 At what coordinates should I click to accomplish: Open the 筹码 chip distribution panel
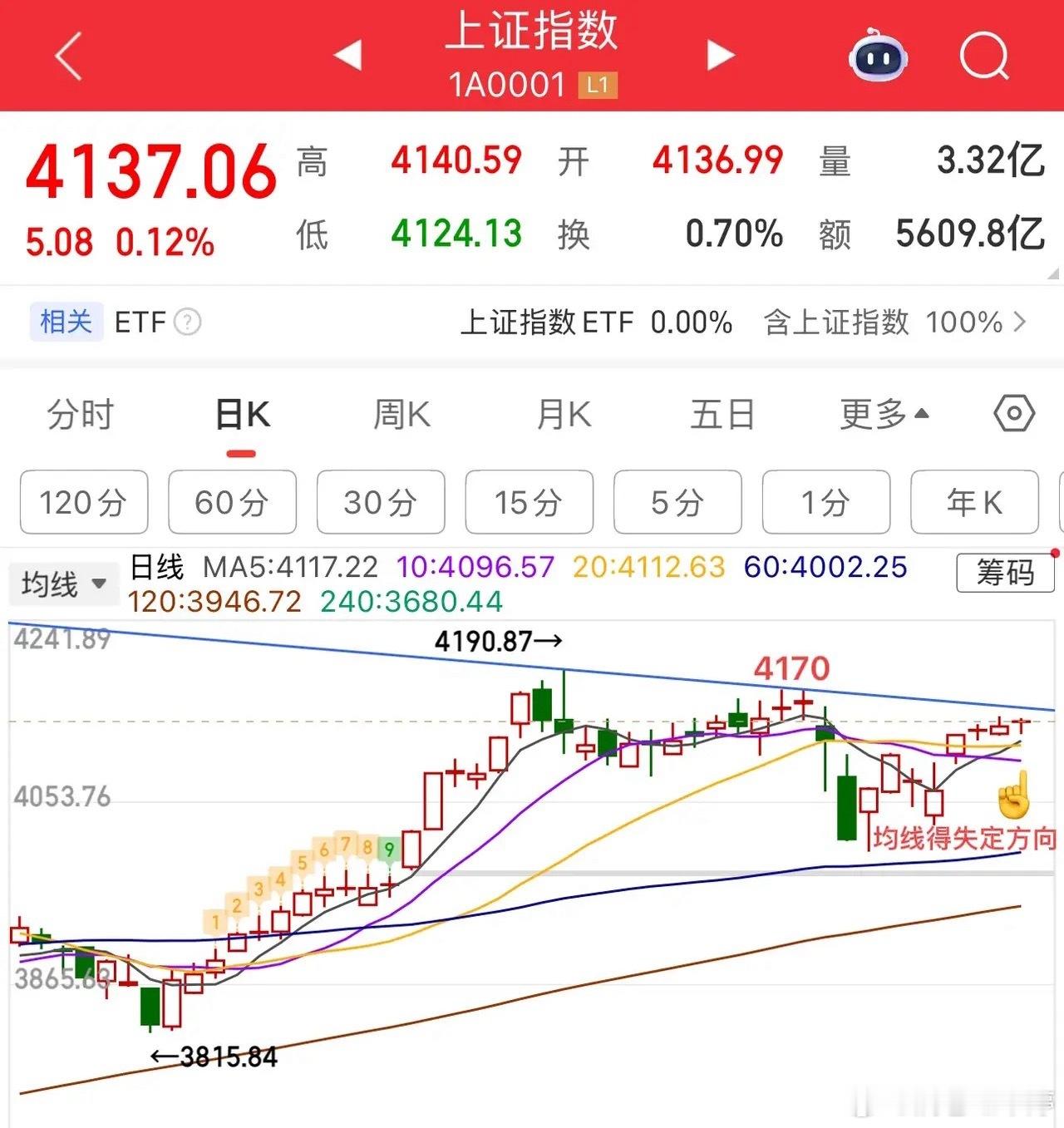click(1005, 573)
